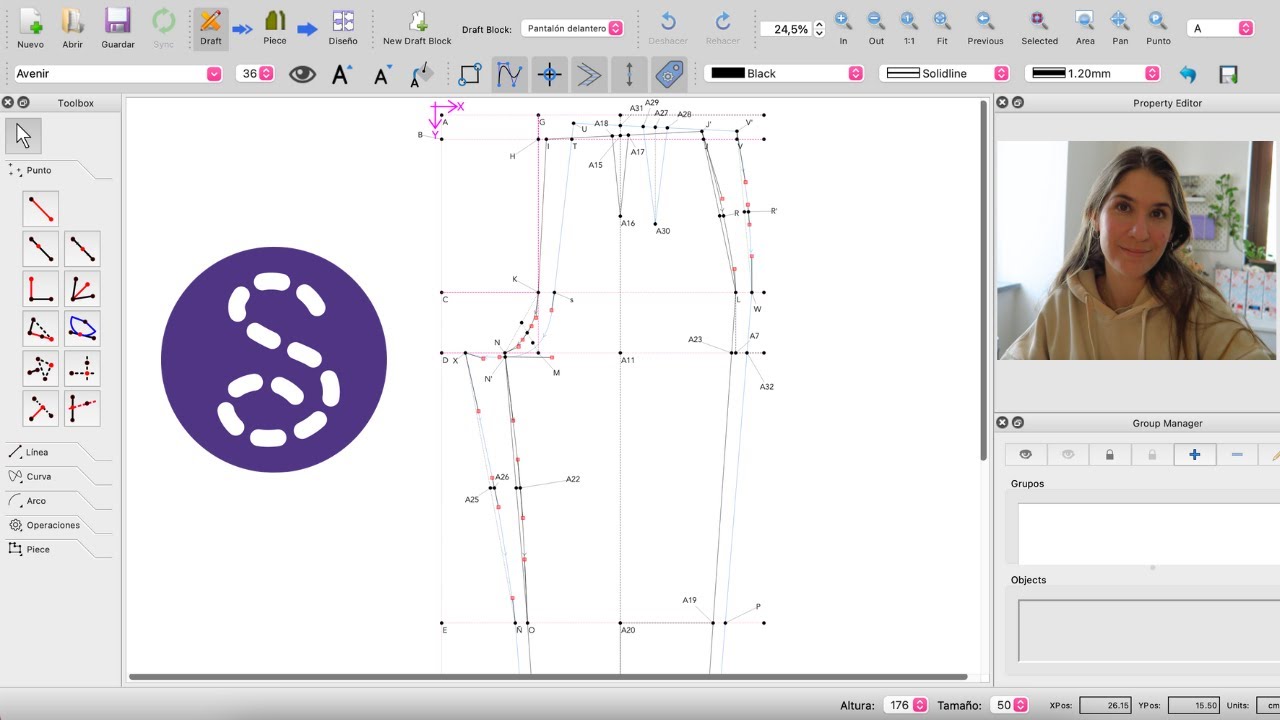This screenshot has width=1280, height=720.
Task: Open a file with Abrir
Action: 72,28
